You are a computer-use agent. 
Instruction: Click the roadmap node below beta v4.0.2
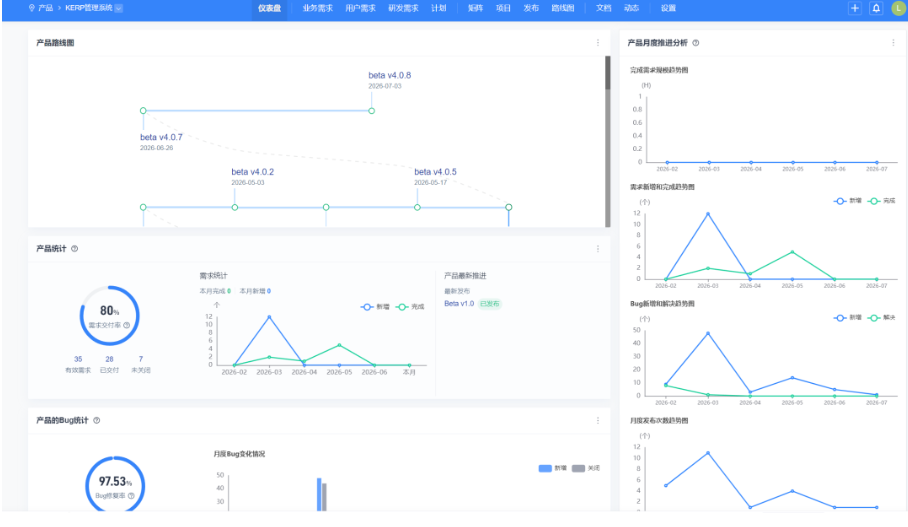(235, 207)
